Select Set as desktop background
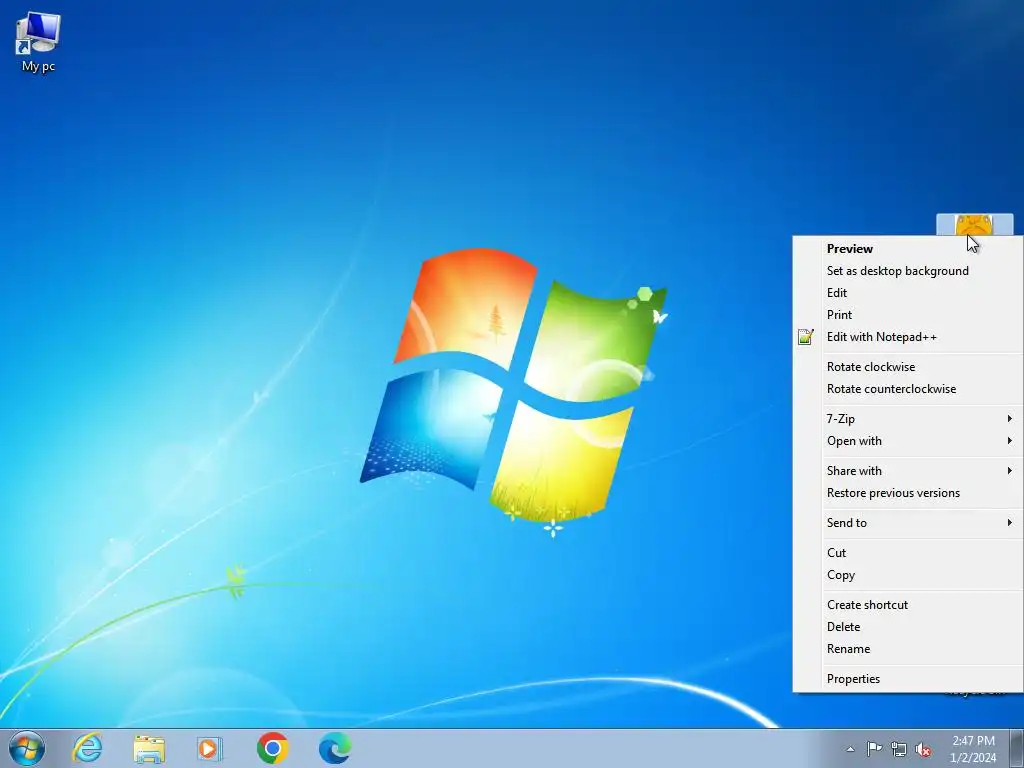The width and height of the screenshot is (1024, 768). click(908, 271)
